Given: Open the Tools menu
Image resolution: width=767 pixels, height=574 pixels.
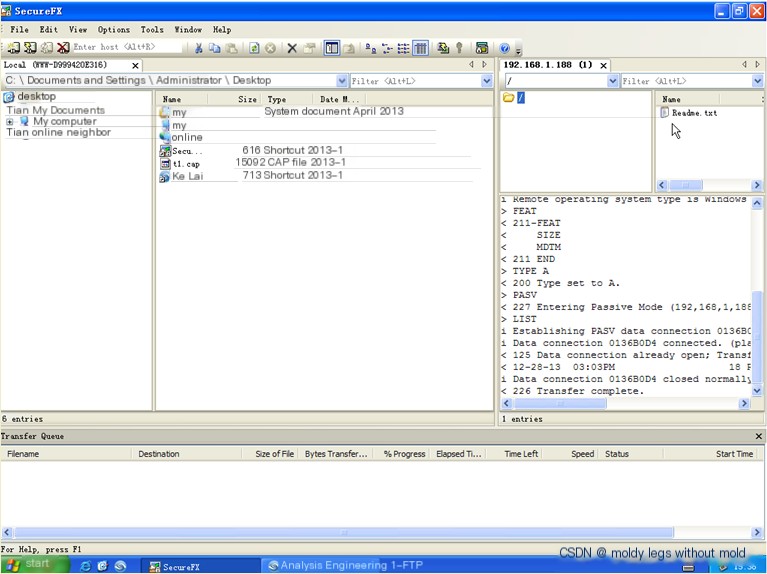Looking at the screenshot, I should [x=152, y=29].
